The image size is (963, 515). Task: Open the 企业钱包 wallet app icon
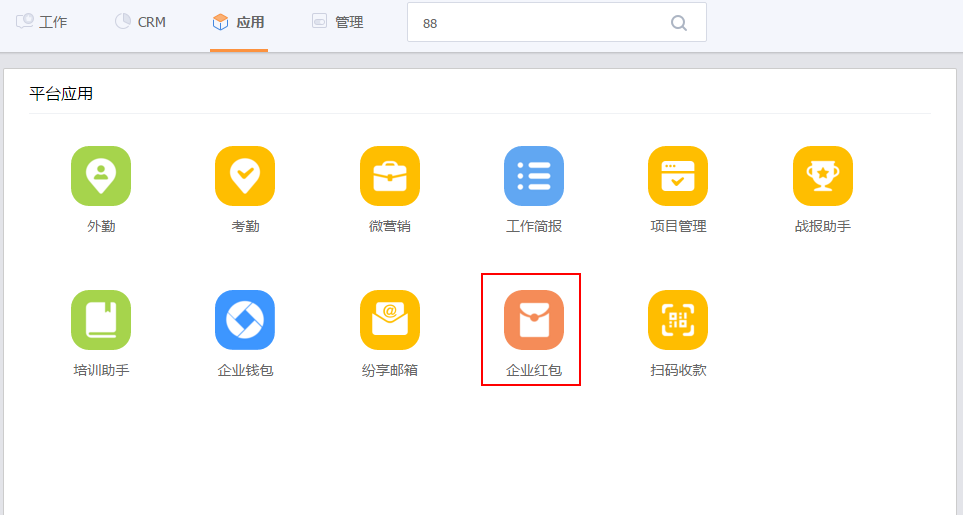click(245, 320)
